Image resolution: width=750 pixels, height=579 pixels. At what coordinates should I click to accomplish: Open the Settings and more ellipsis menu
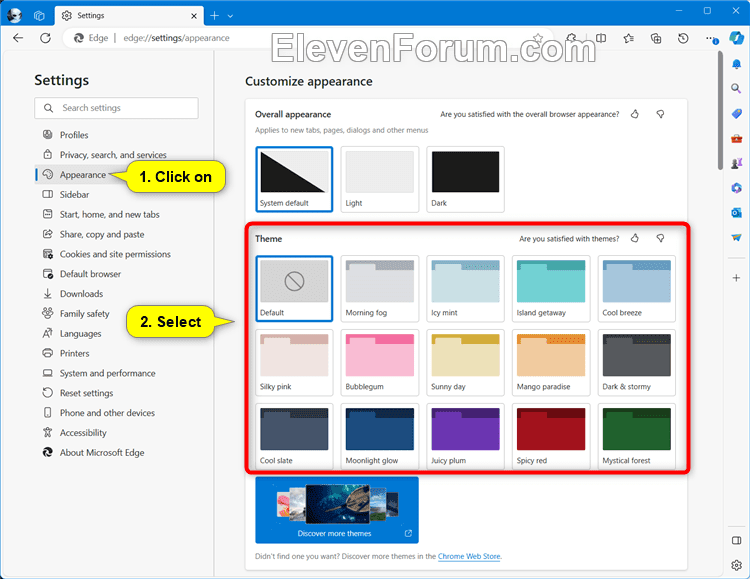coord(711,38)
